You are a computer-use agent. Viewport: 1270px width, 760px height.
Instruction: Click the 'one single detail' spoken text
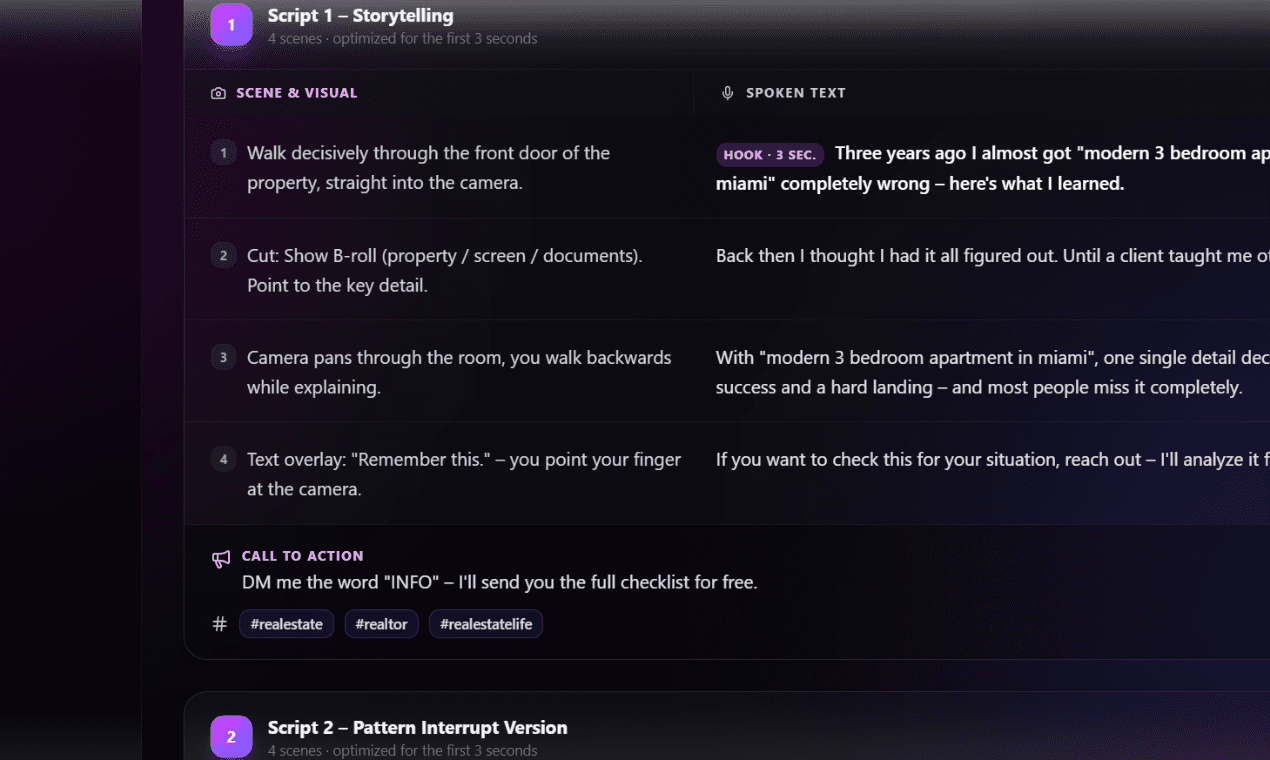[x=993, y=372]
